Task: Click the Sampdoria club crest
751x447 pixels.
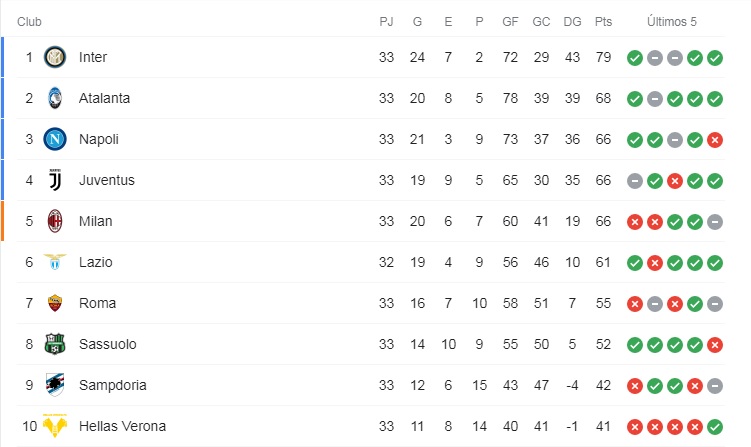Action: (x=55, y=385)
